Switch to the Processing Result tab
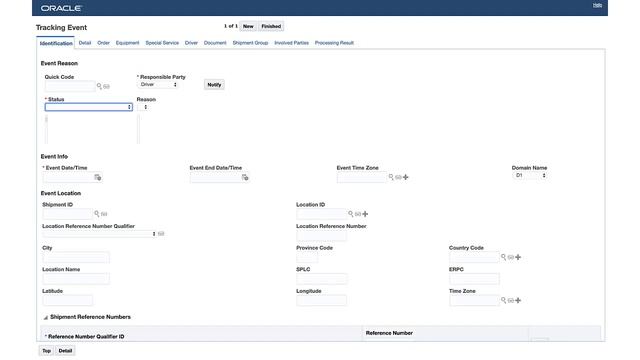This screenshot has width=640, height=360. pyautogui.click(x=334, y=43)
